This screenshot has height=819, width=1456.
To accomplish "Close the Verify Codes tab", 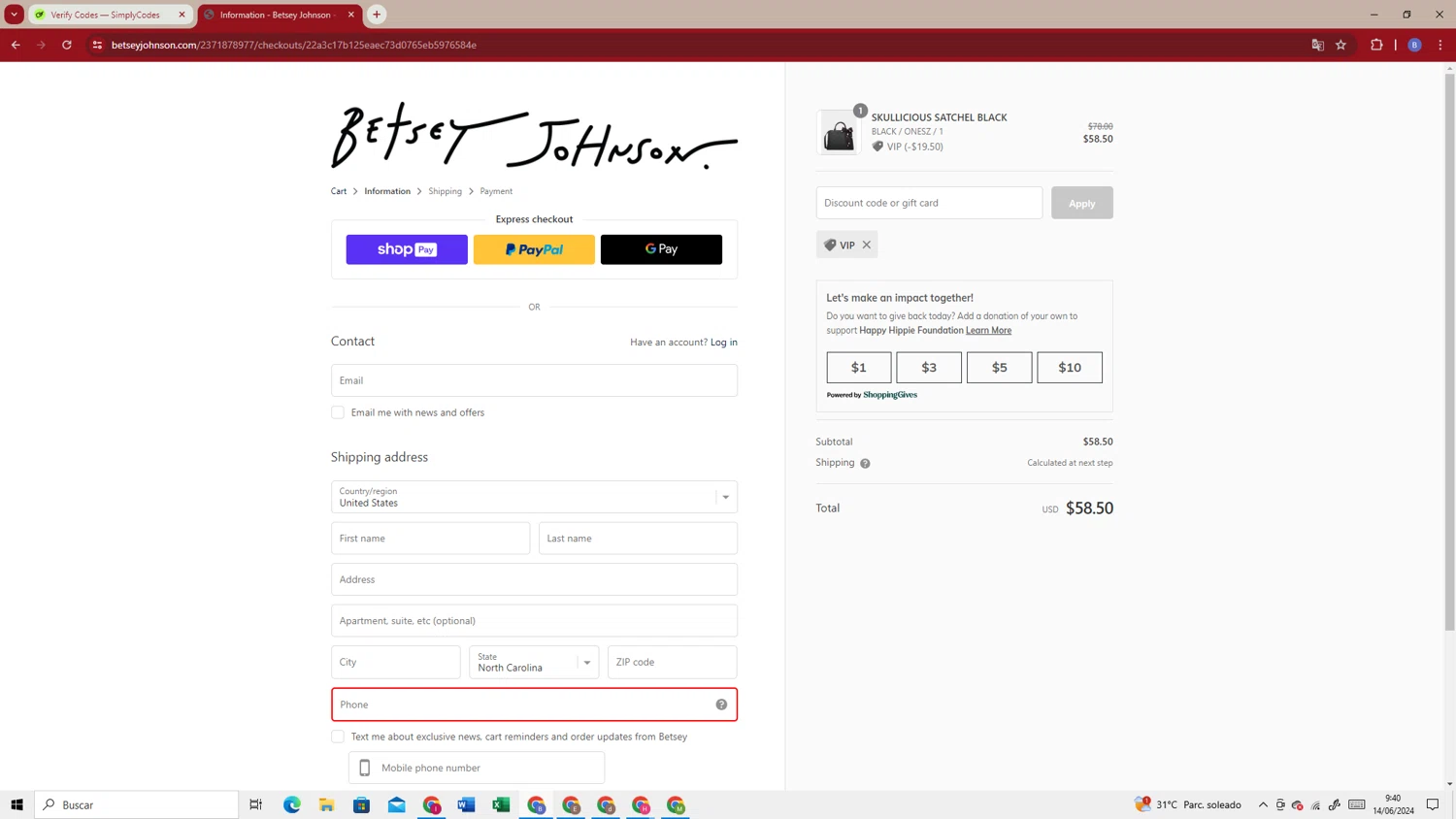I will pyautogui.click(x=182, y=15).
